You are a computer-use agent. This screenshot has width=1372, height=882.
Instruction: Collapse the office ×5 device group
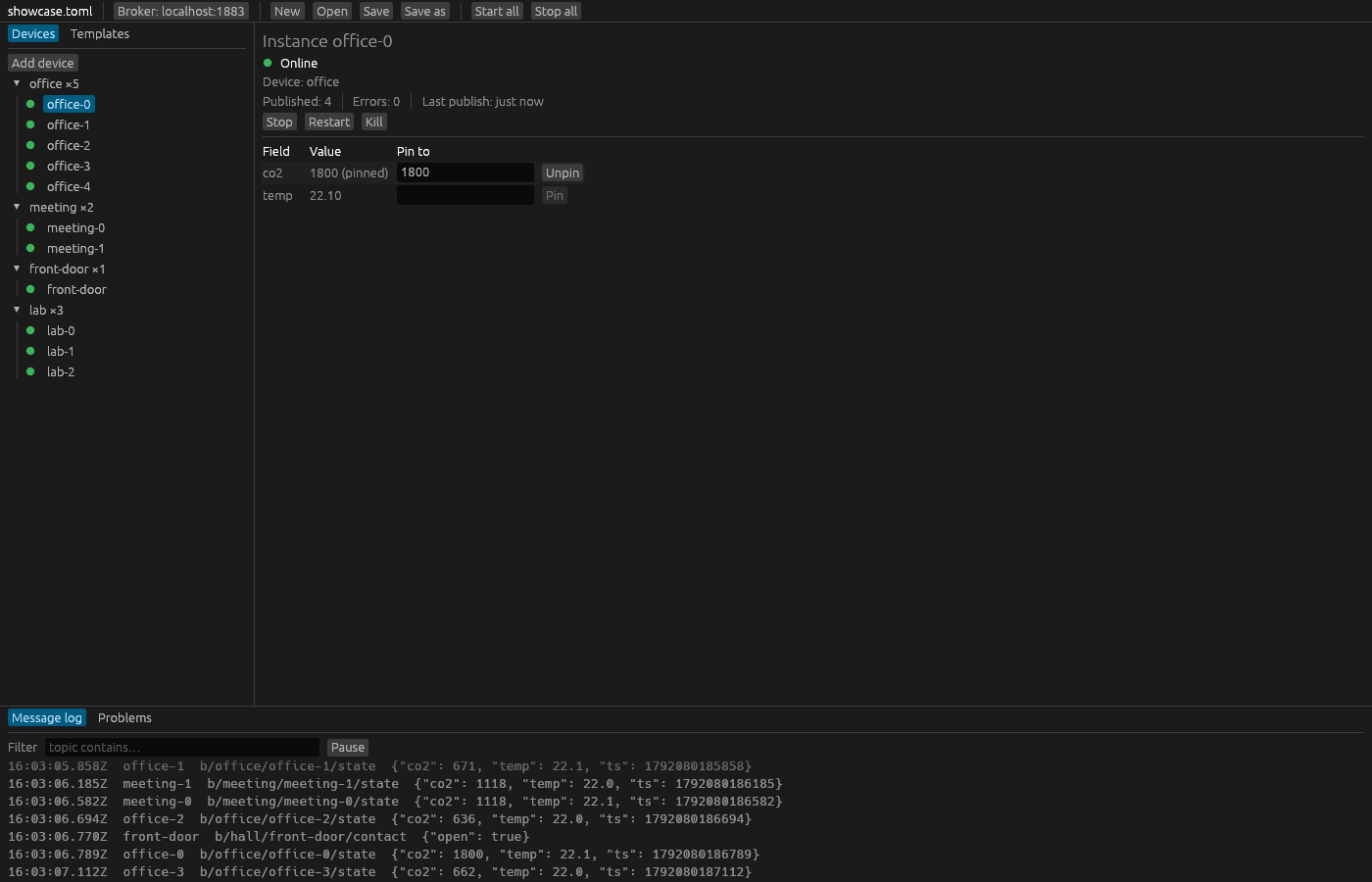coord(17,83)
